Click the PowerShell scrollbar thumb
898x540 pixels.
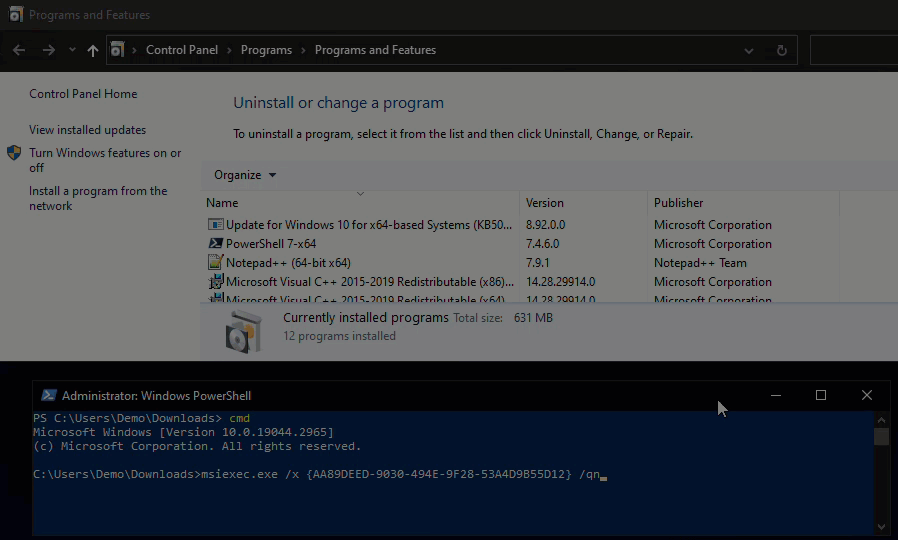click(881, 437)
